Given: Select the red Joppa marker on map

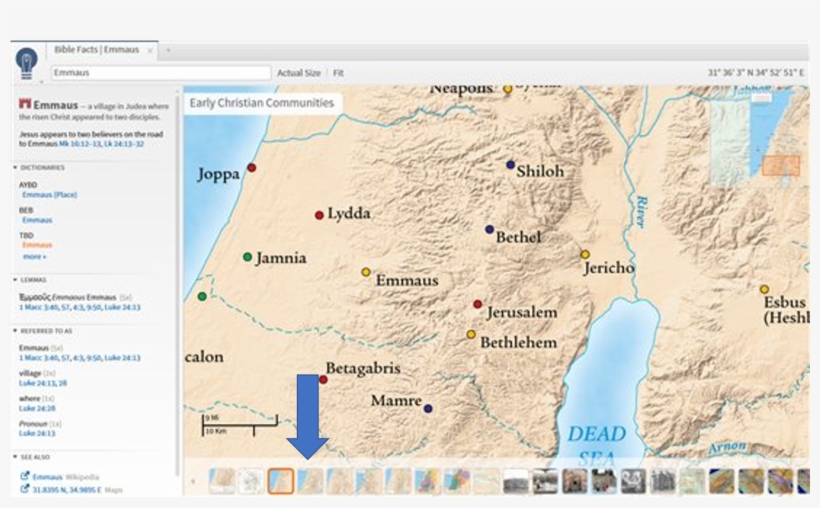Looking at the screenshot, I should click(x=252, y=168).
